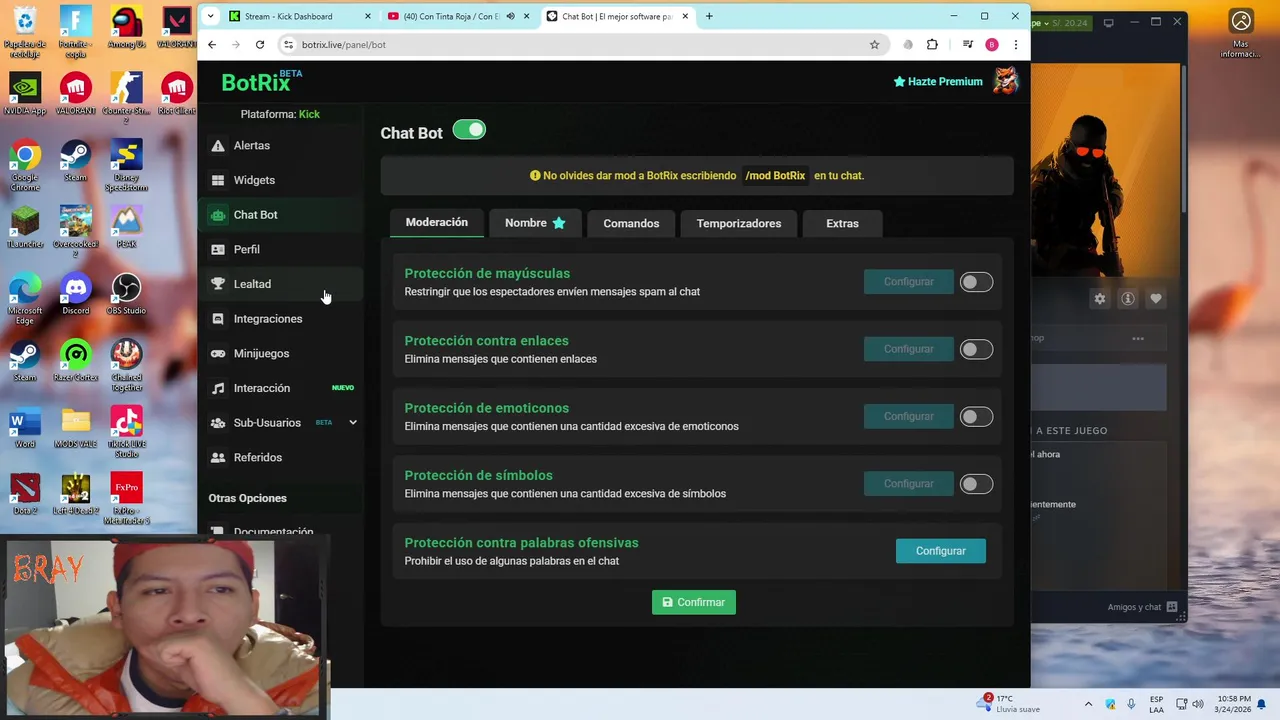
Task: Switch to Stream - Kick Dashboard tab
Action: [300, 16]
